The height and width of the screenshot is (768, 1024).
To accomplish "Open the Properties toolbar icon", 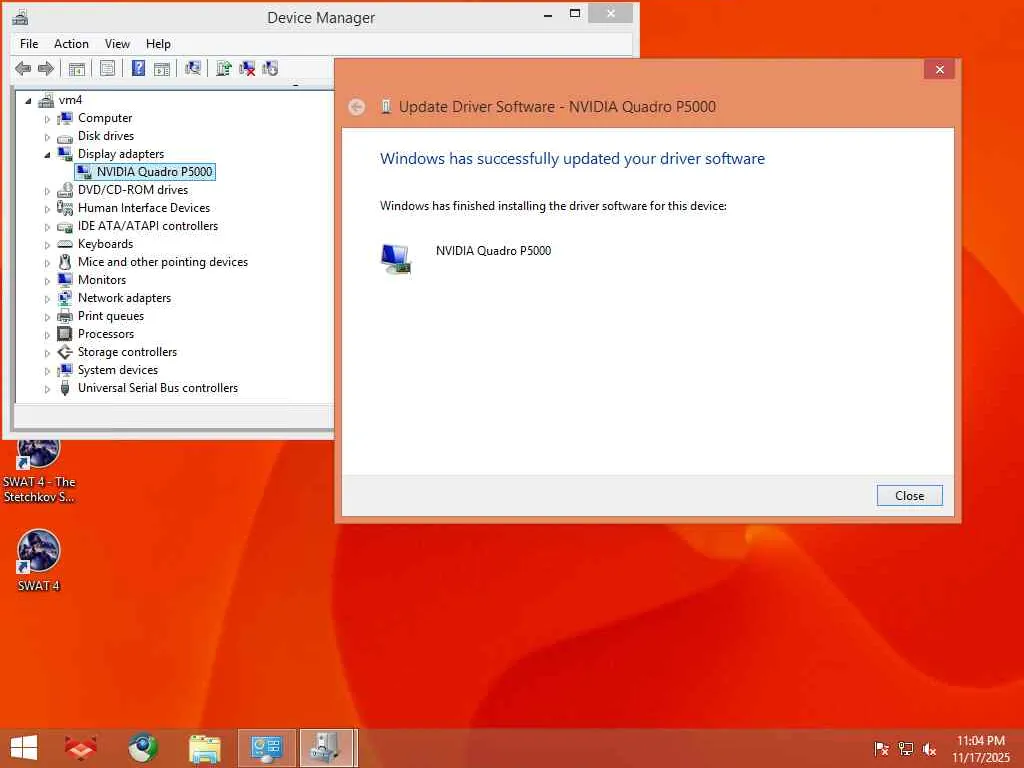I will coord(108,68).
